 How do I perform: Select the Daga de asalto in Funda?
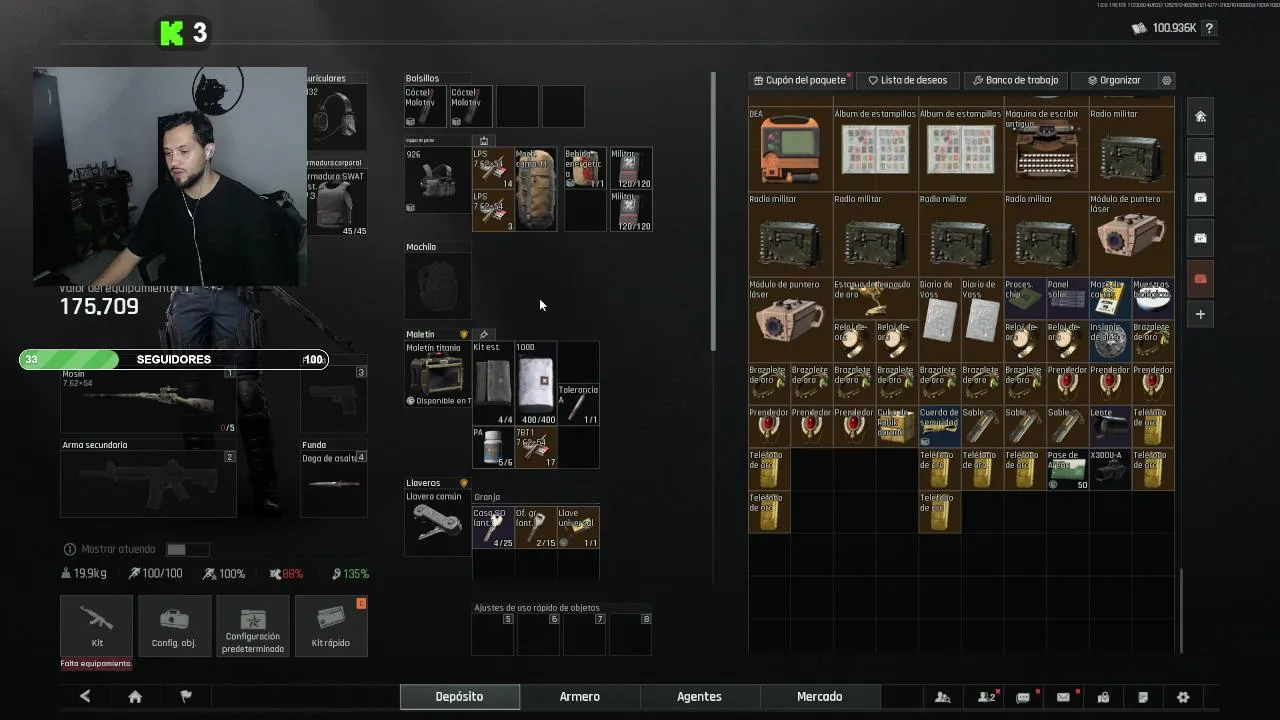click(334, 484)
